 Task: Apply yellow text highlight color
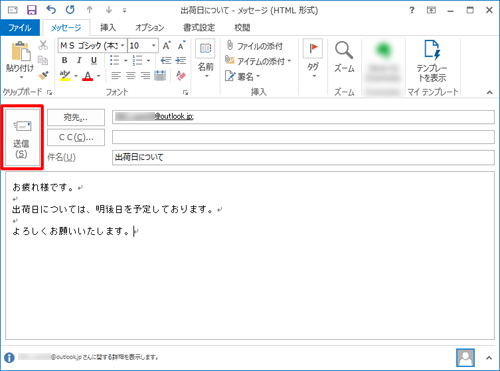[65, 76]
